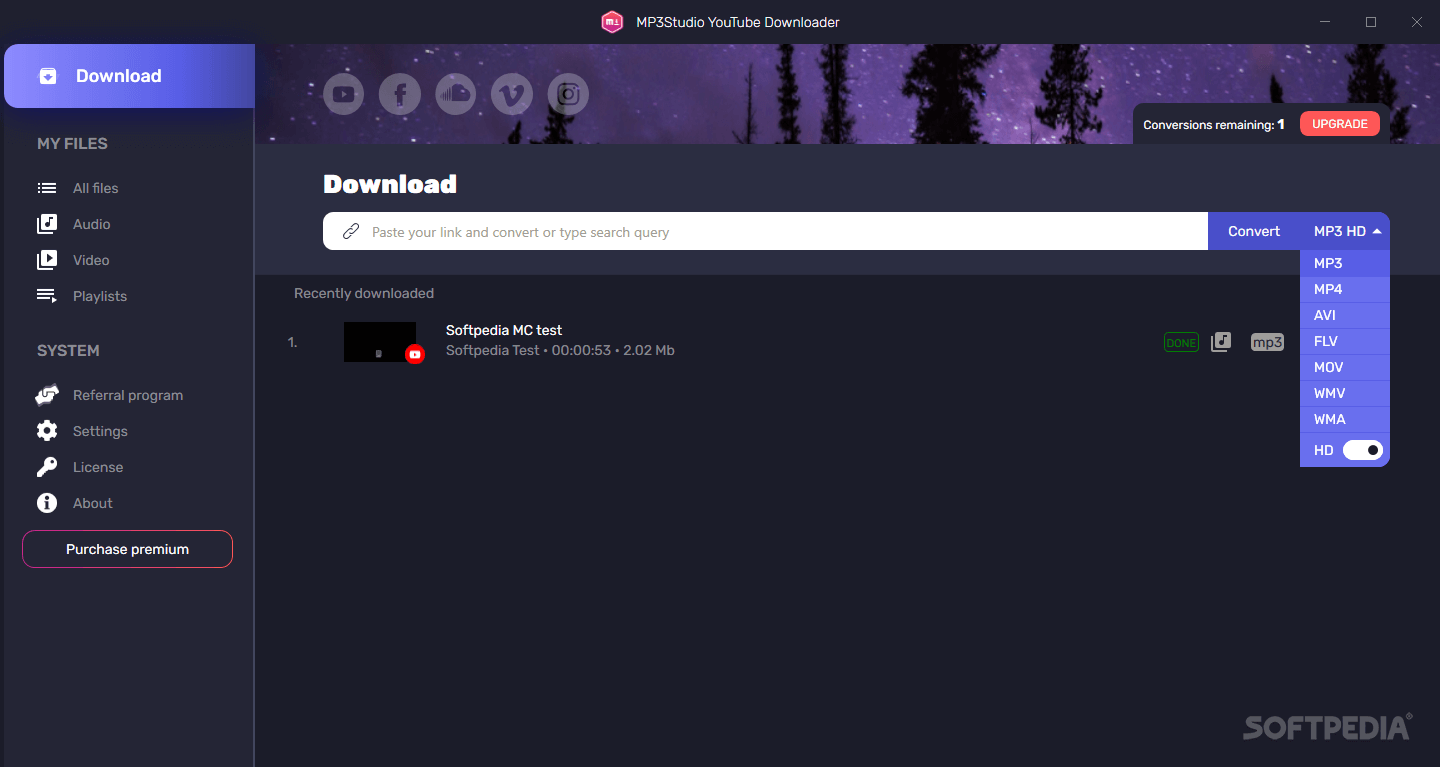Click the Video play icon in sidebar
This screenshot has width=1440, height=767.
[x=47, y=260]
